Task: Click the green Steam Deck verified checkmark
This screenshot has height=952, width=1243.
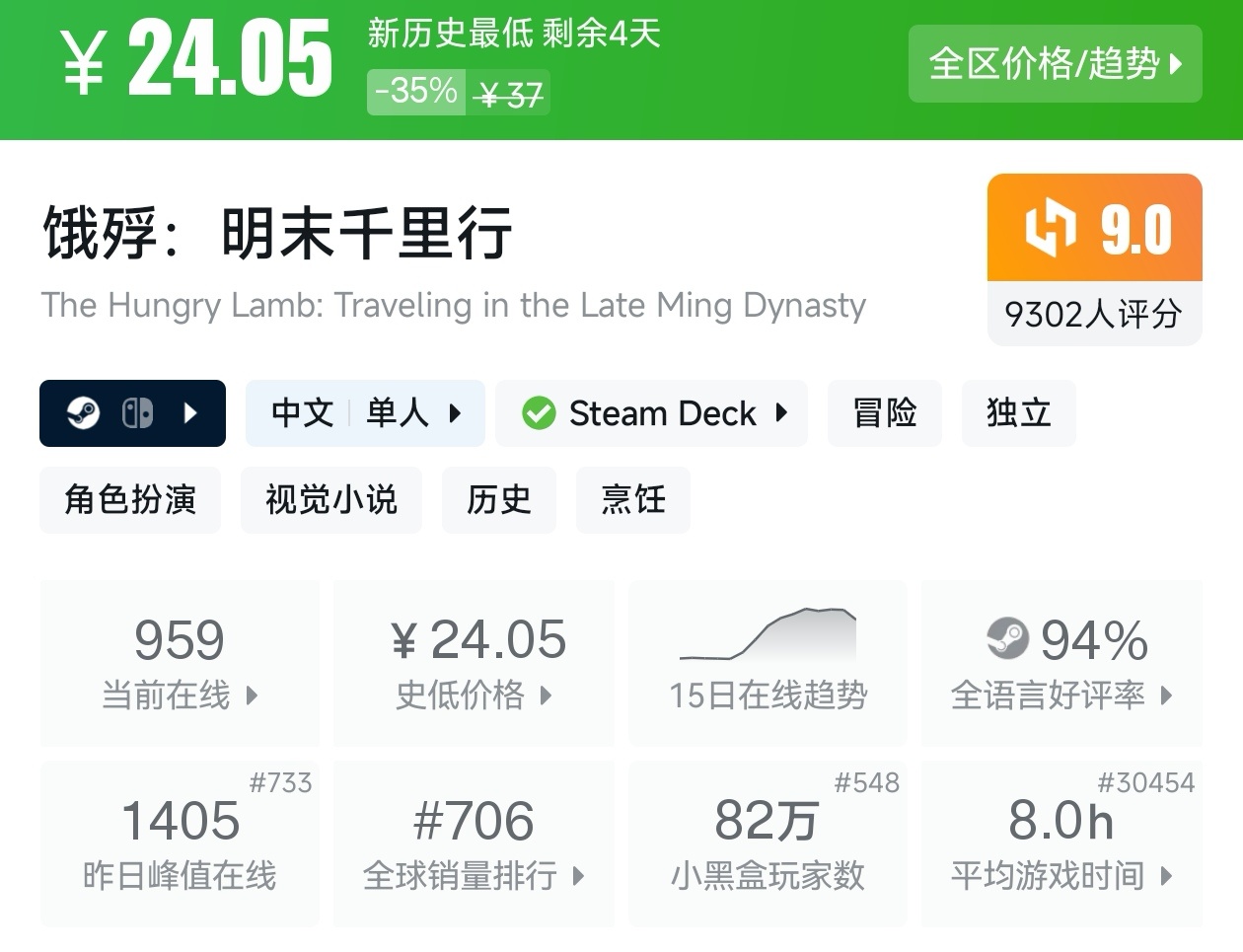Action: coord(539,413)
